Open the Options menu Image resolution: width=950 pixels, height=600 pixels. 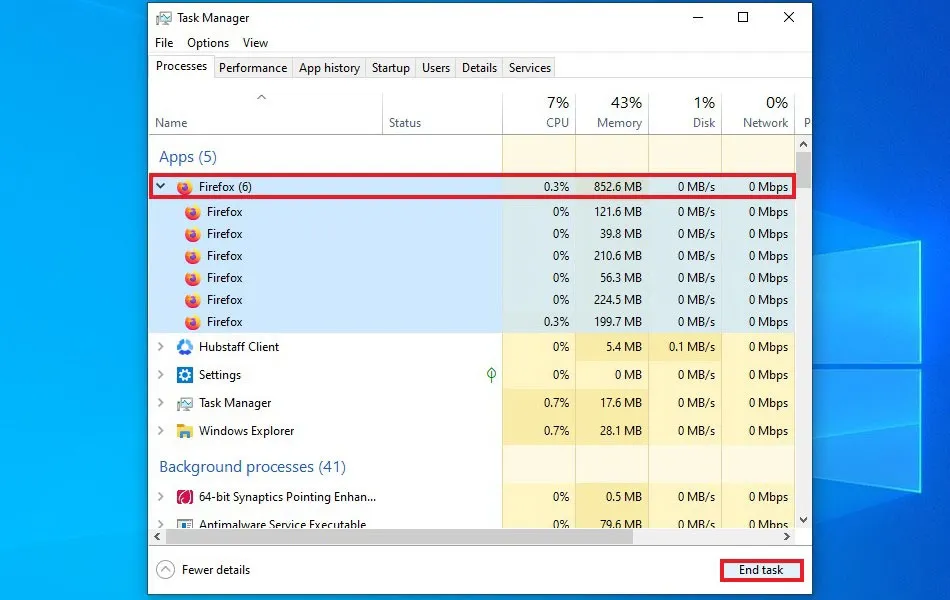point(207,43)
